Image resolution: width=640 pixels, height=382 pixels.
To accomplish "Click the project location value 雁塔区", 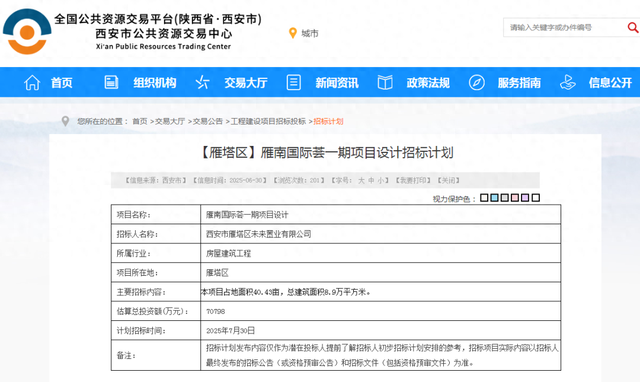I will pos(217,273).
